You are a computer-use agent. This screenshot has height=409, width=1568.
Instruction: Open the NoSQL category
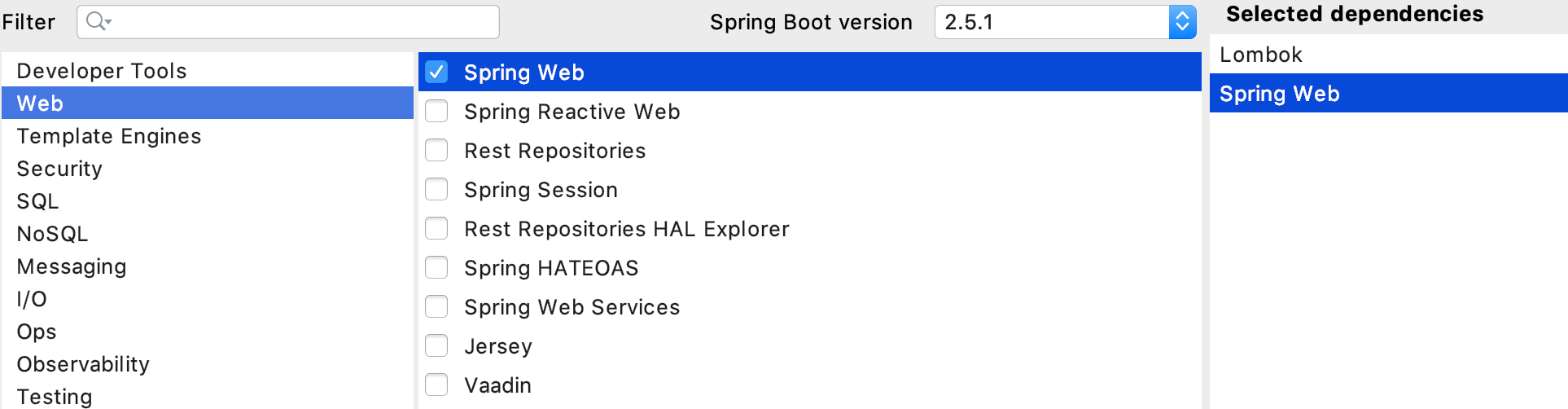52,234
